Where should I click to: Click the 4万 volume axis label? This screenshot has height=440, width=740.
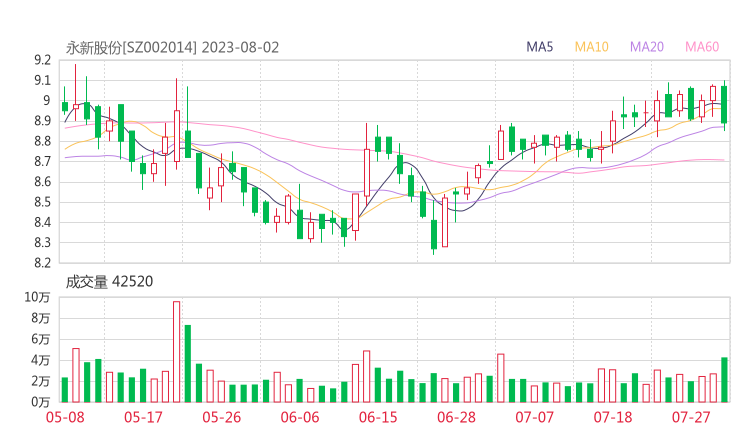41,360
